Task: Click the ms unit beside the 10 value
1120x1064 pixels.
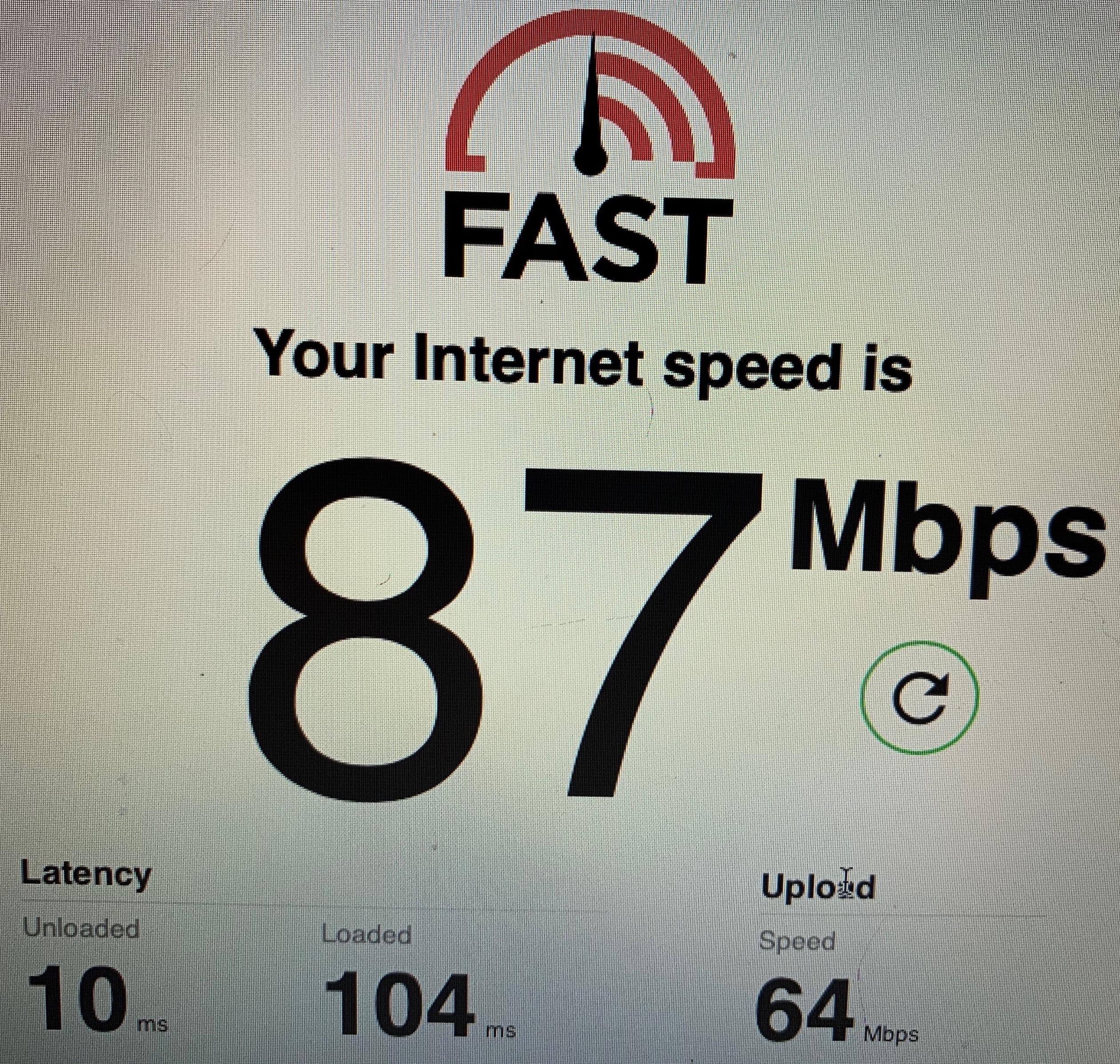Action: coord(152,1024)
